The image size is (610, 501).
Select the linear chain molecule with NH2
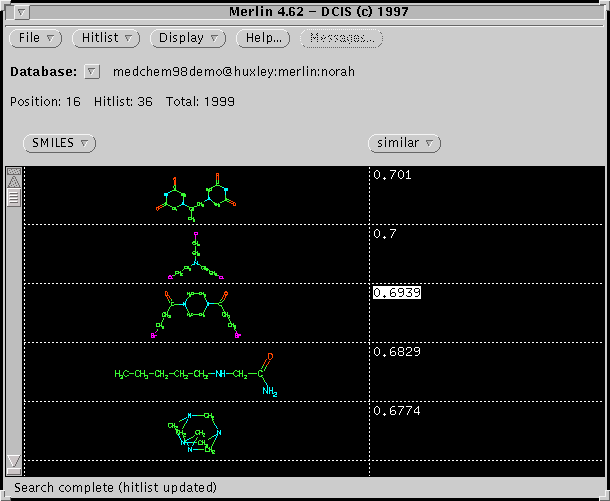(x=196, y=372)
